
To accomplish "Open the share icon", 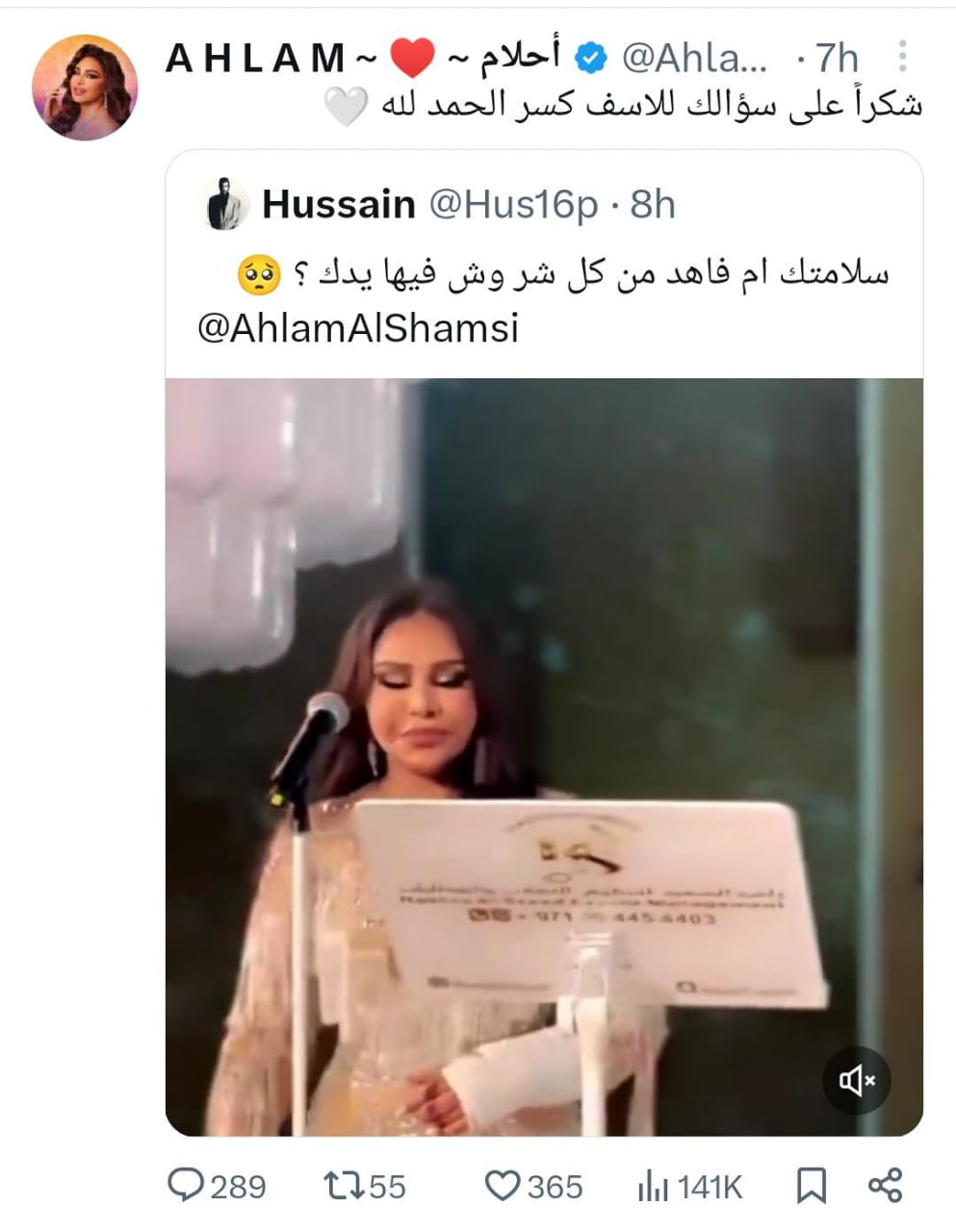I will pyautogui.click(x=885, y=1186).
